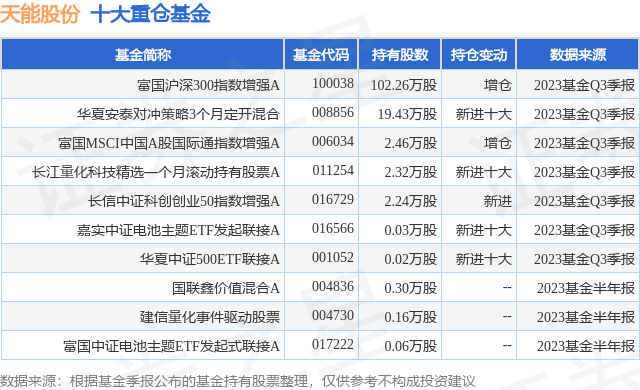Click fund name 国联鑫价值混合A
Screen dimensions: 640x390
click(x=226, y=288)
